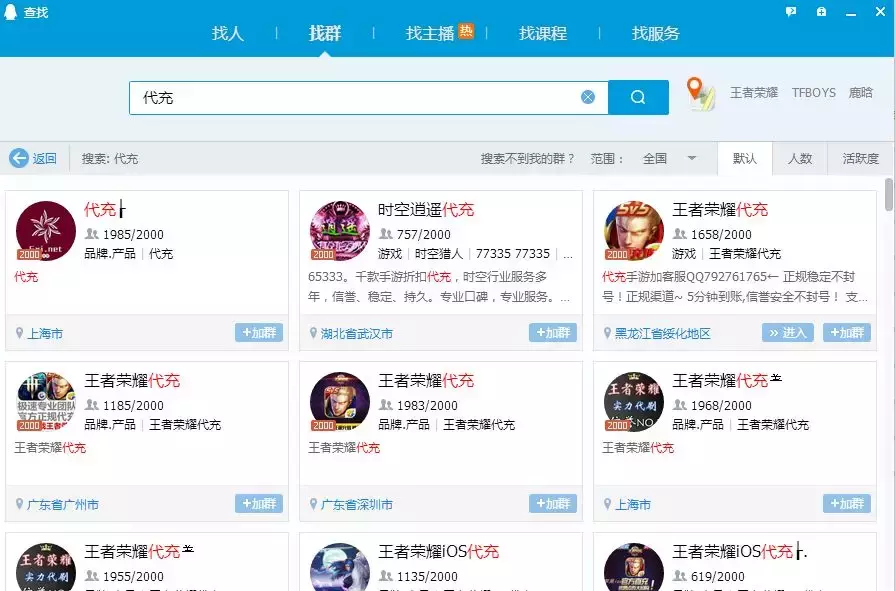Click the first group's avatar thumbnail
This screenshot has width=895, height=591.
(x=45, y=230)
